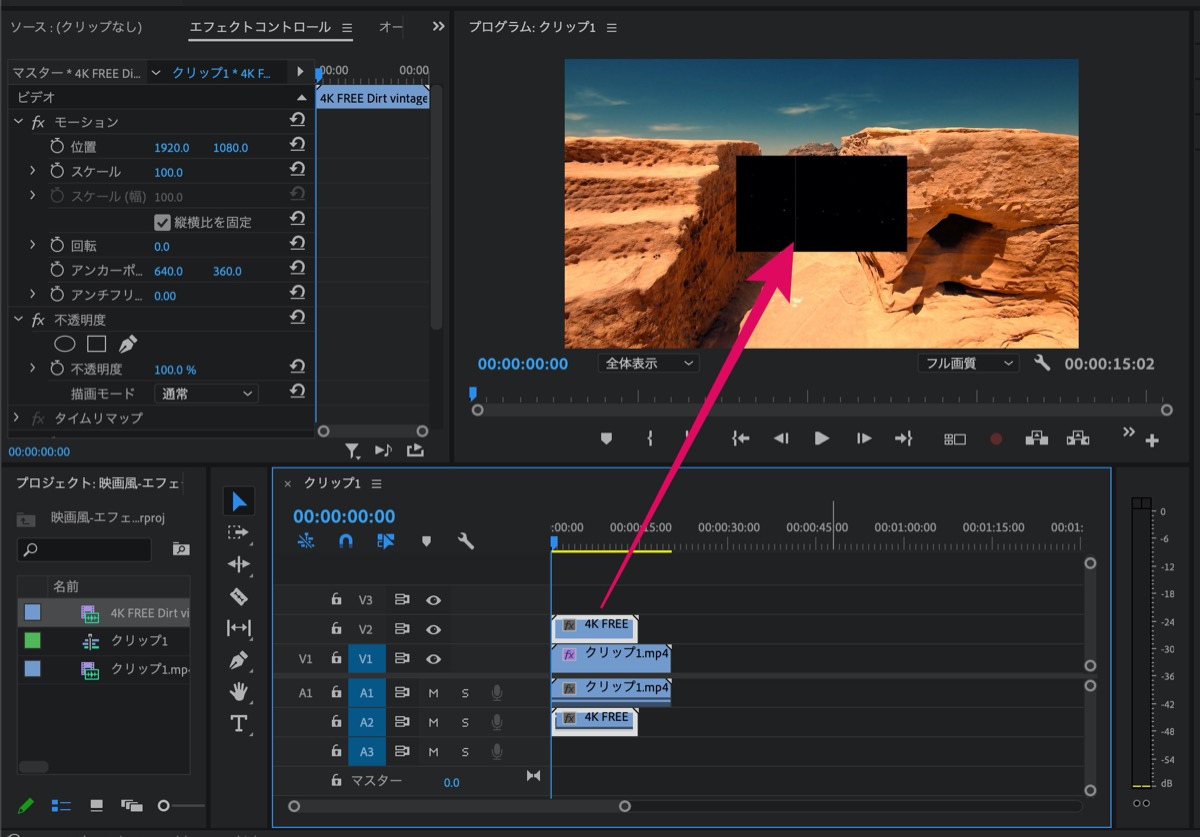This screenshot has height=837, width=1200.
Task: Hide the V2 track with eye icon
Action: coord(433,630)
